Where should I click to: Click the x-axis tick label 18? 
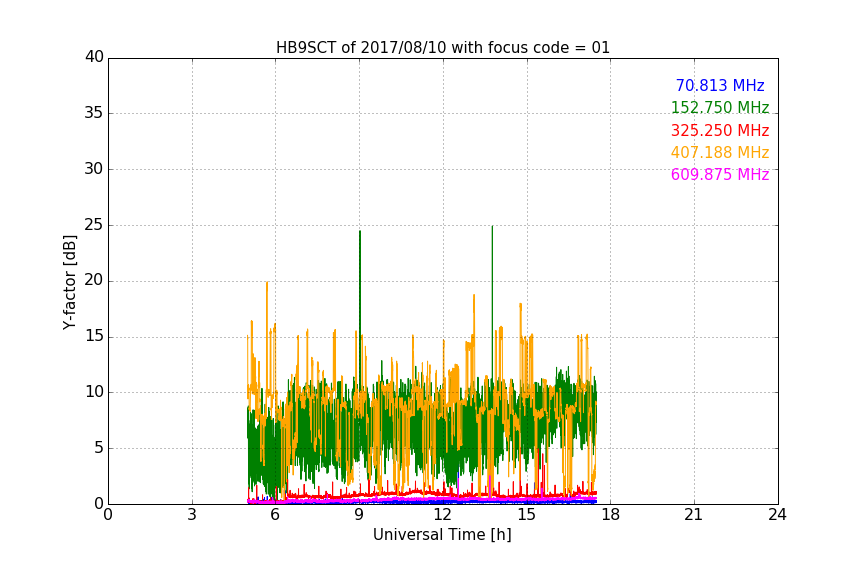tap(610, 515)
